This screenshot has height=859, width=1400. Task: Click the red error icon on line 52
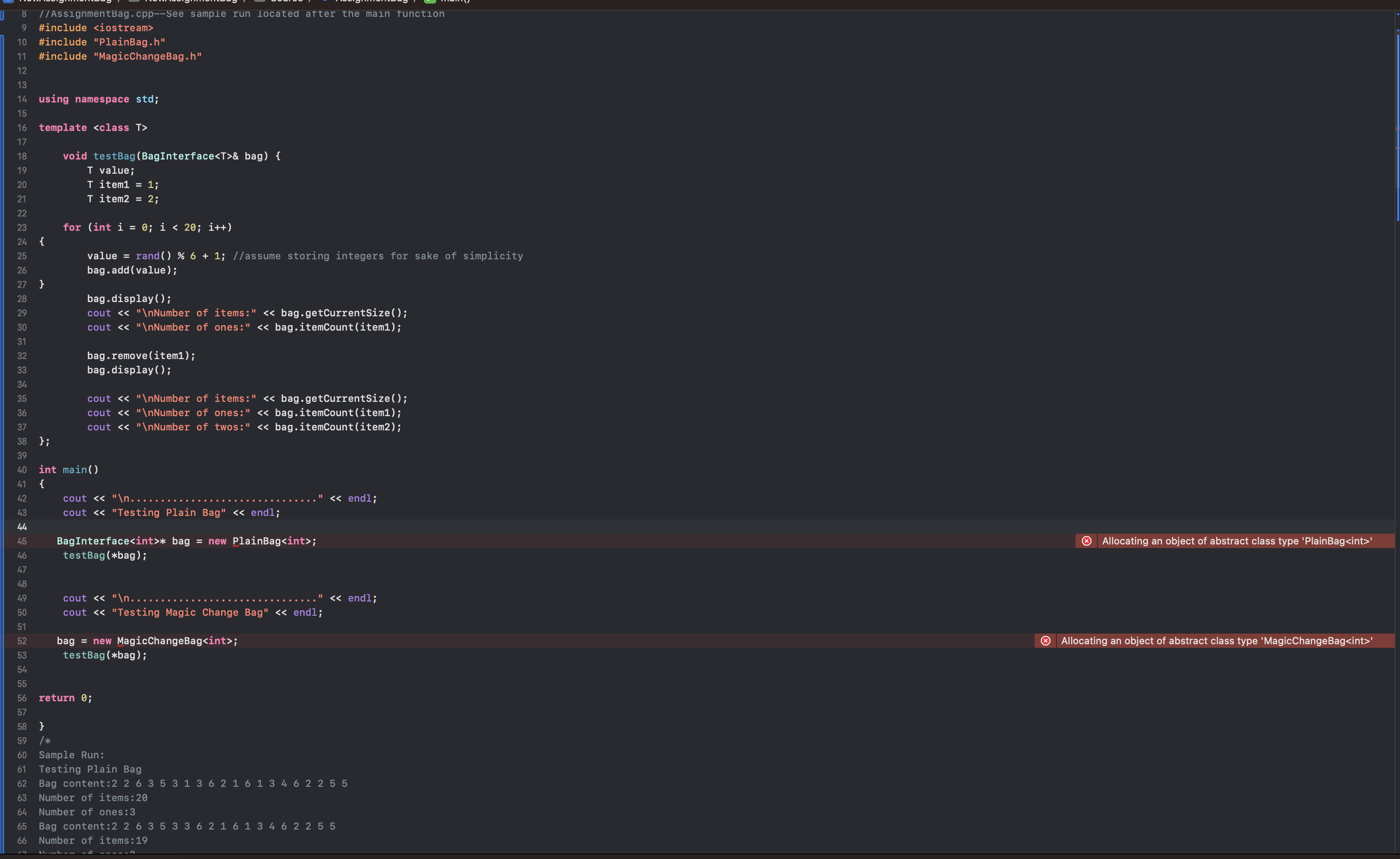[1046, 641]
